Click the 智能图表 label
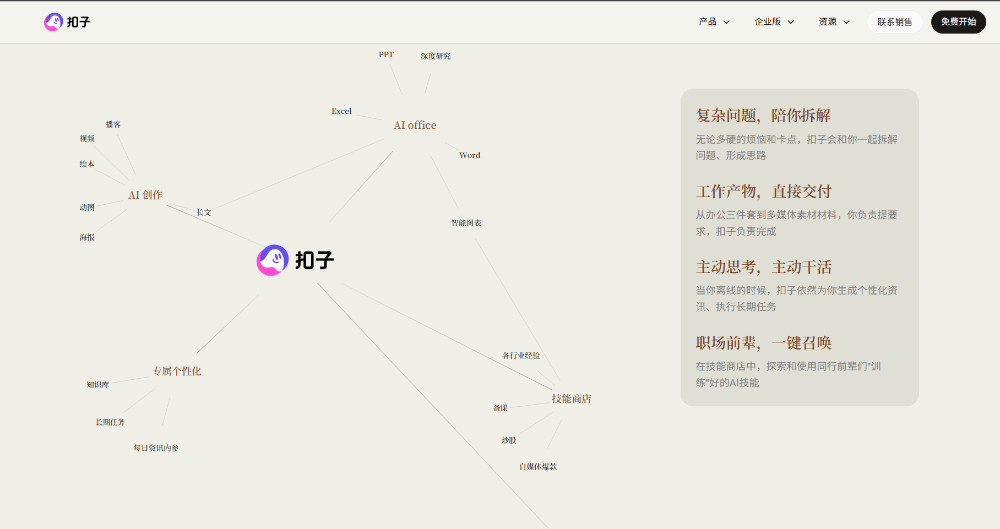 466,223
